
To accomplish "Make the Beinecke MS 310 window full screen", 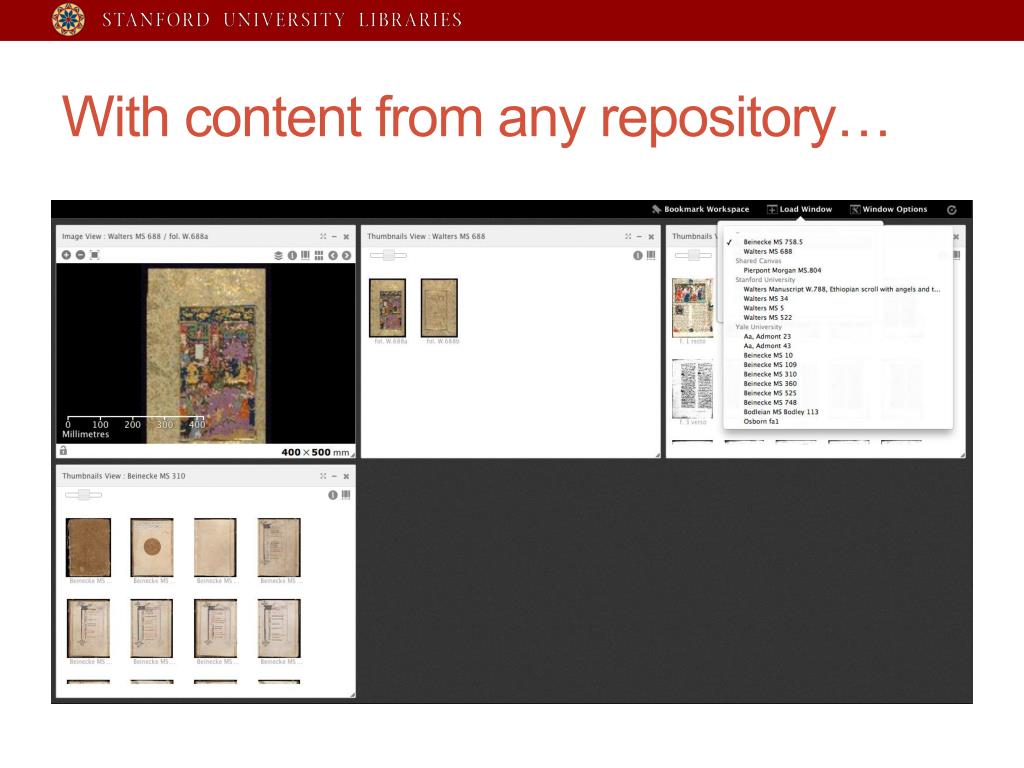I will 323,476.
